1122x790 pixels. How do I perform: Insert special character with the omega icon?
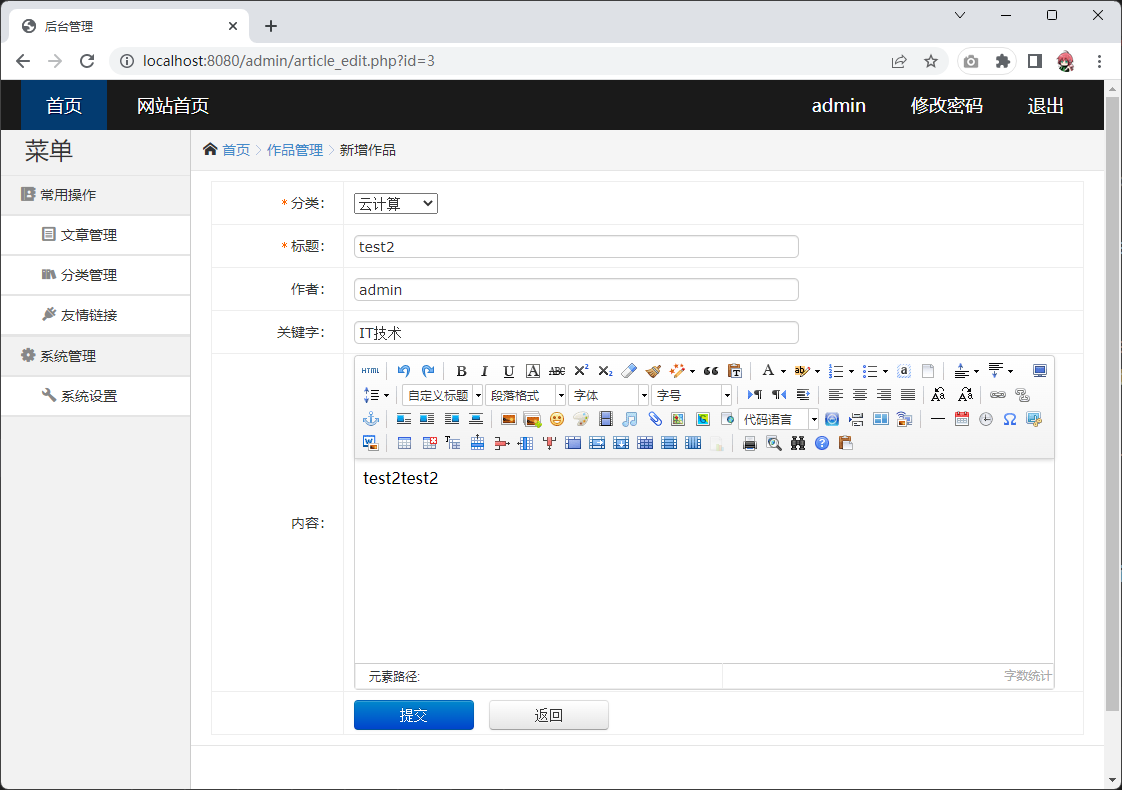[1010, 419]
